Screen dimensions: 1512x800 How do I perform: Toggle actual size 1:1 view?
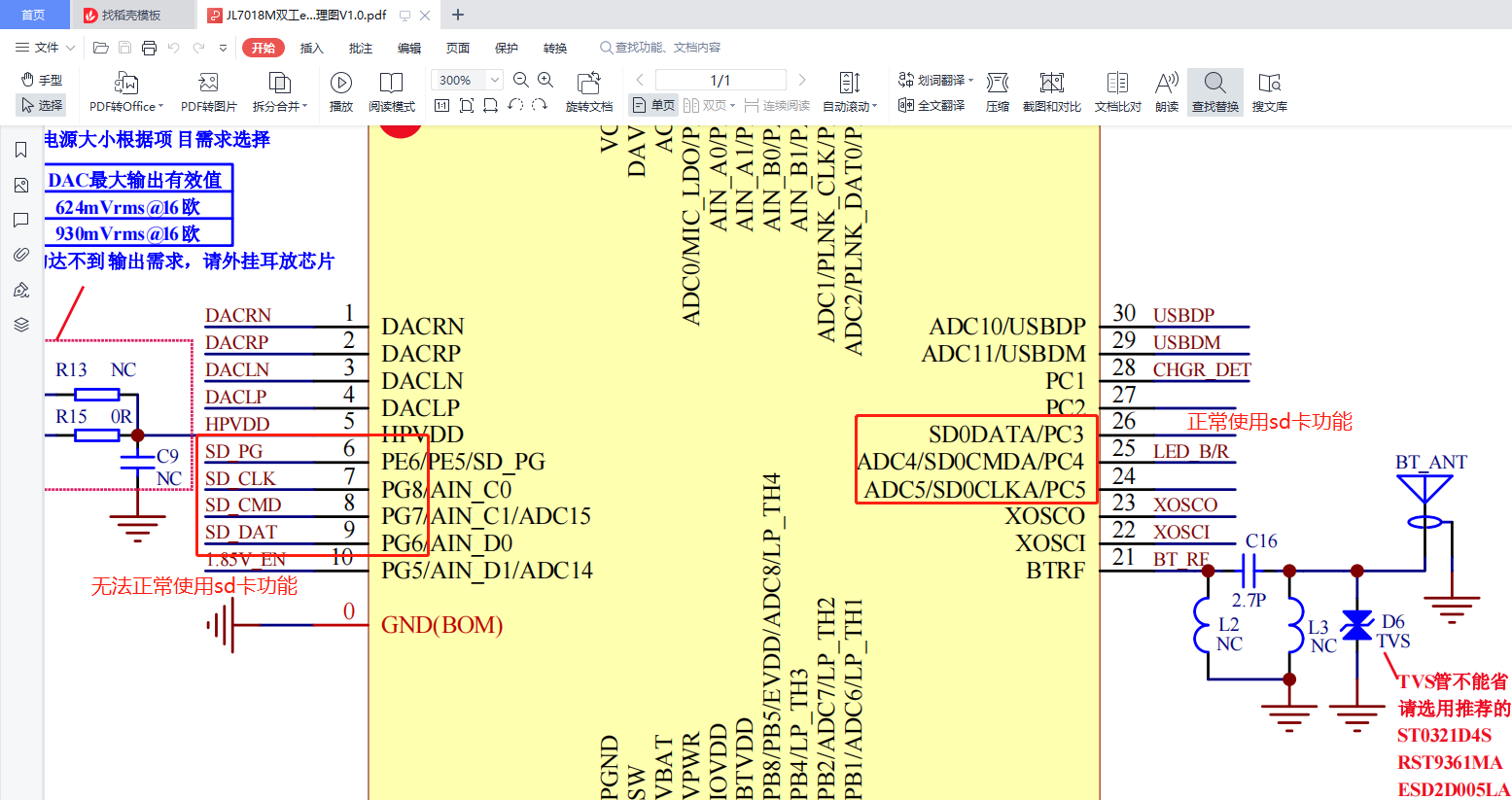pyautogui.click(x=441, y=105)
